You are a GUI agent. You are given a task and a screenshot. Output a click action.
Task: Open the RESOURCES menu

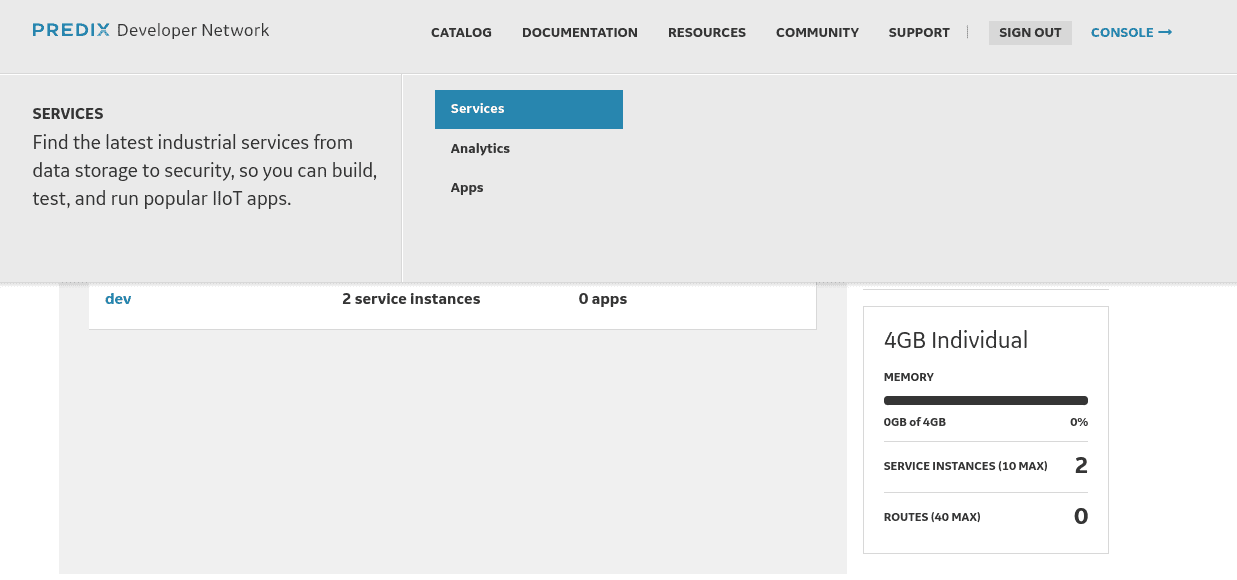pyautogui.click(x=706, y=32)
